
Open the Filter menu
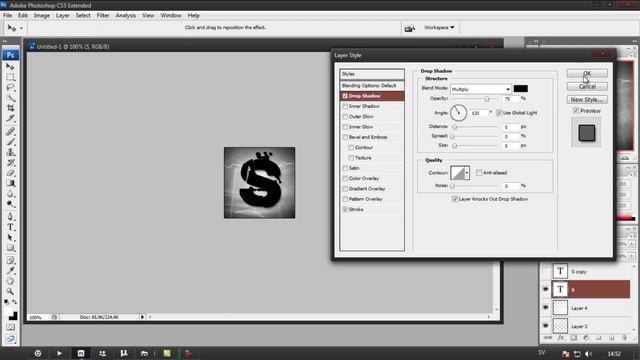[103, 16]
